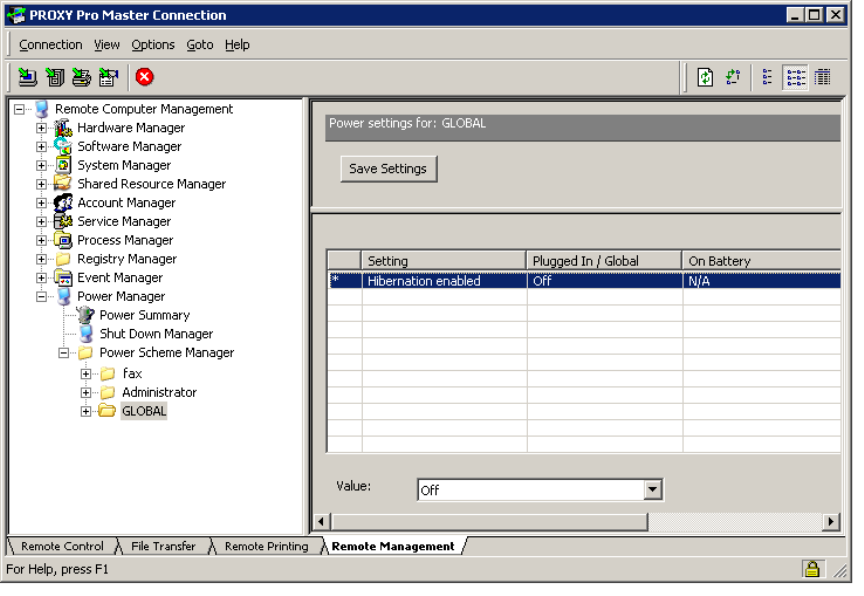Select the highlighted list view icon
This screenshot has height=596, width=864.
[795, 77]
